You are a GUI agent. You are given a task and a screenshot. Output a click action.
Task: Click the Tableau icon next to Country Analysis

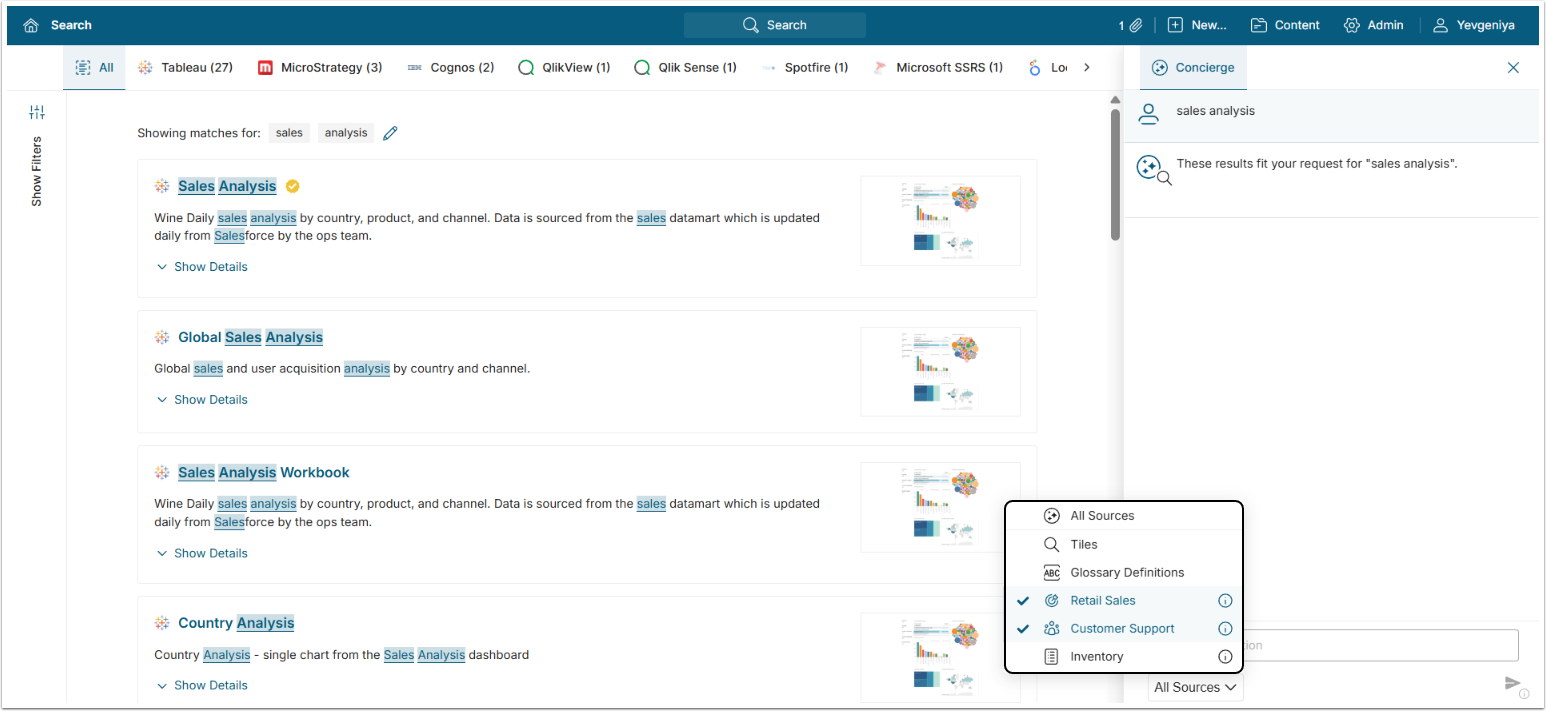[x=162, y=623]
